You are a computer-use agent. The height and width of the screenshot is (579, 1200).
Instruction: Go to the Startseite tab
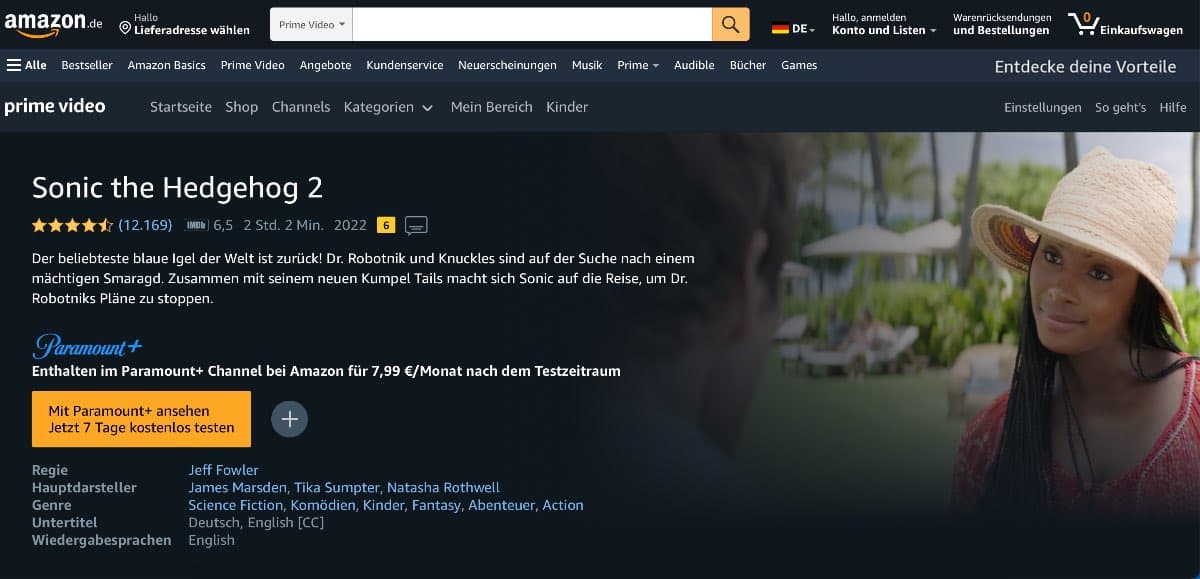tap(181, 107)
